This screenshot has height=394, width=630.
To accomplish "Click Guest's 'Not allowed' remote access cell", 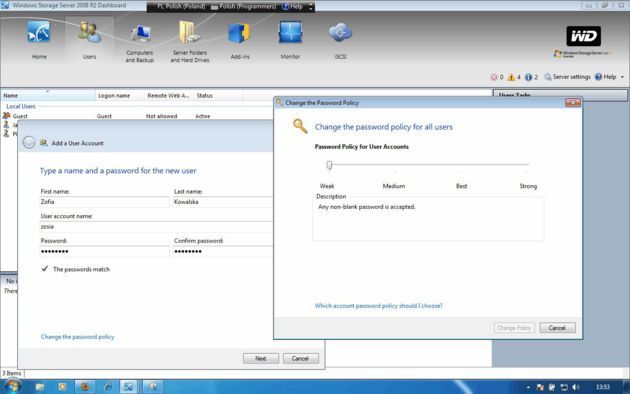I will [x=162, y=116].
